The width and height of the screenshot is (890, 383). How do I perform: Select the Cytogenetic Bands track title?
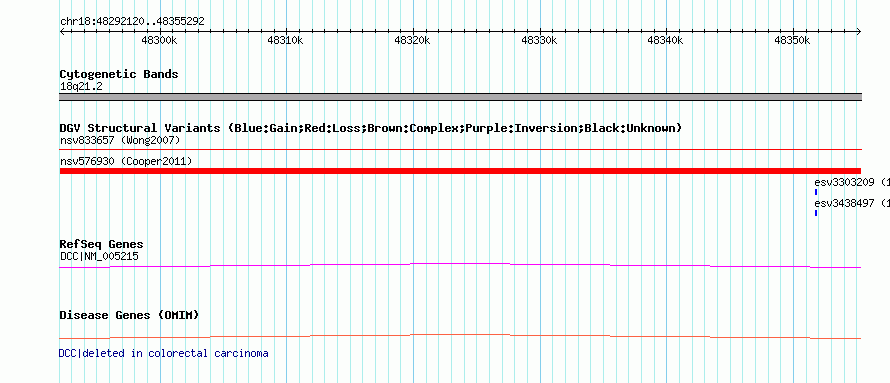coord(119,74)
